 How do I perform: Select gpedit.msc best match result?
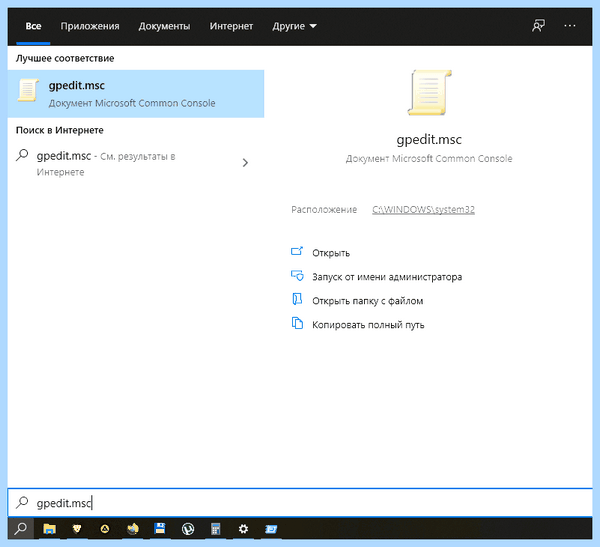[x=136, y=94]
